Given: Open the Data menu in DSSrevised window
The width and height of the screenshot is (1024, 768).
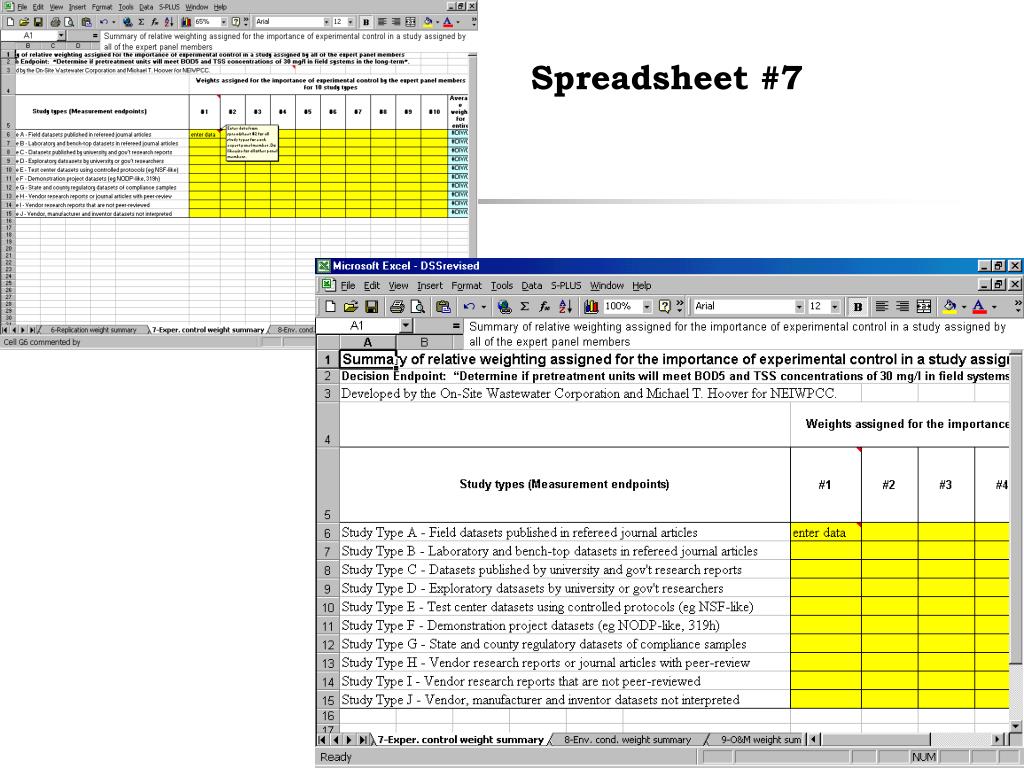Looking at the screenshot, I should point(532,285).
